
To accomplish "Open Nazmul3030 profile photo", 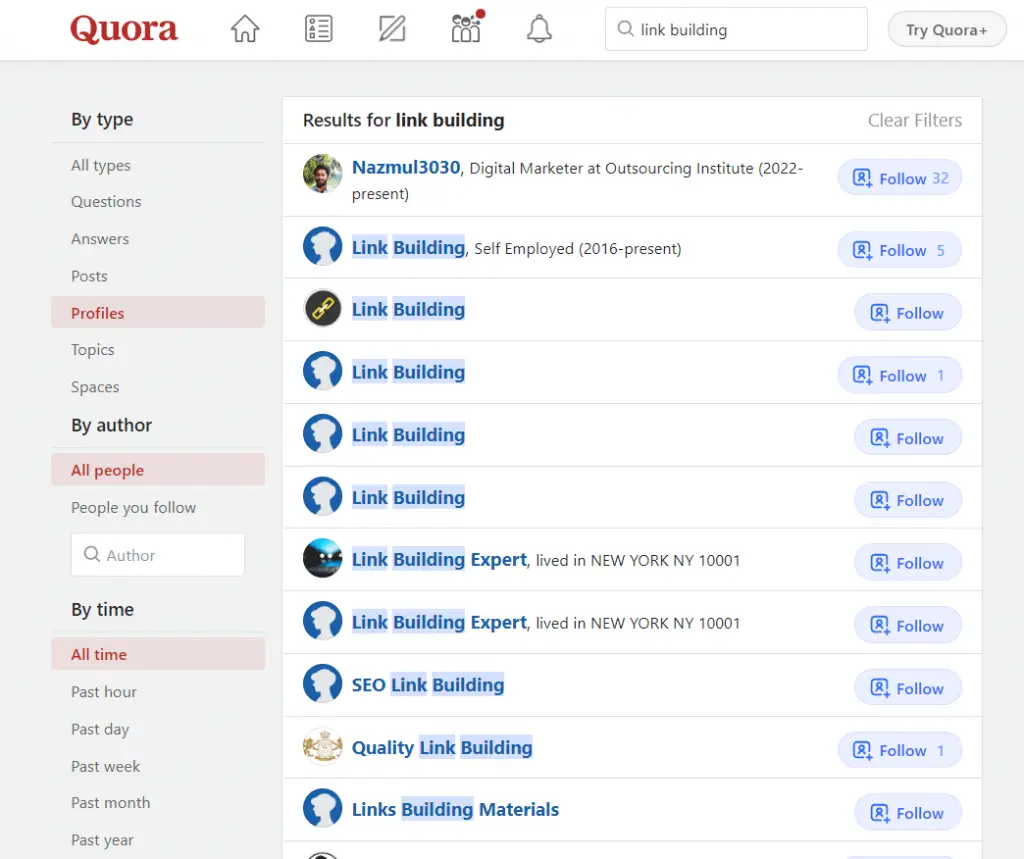I will coord(323,174).
